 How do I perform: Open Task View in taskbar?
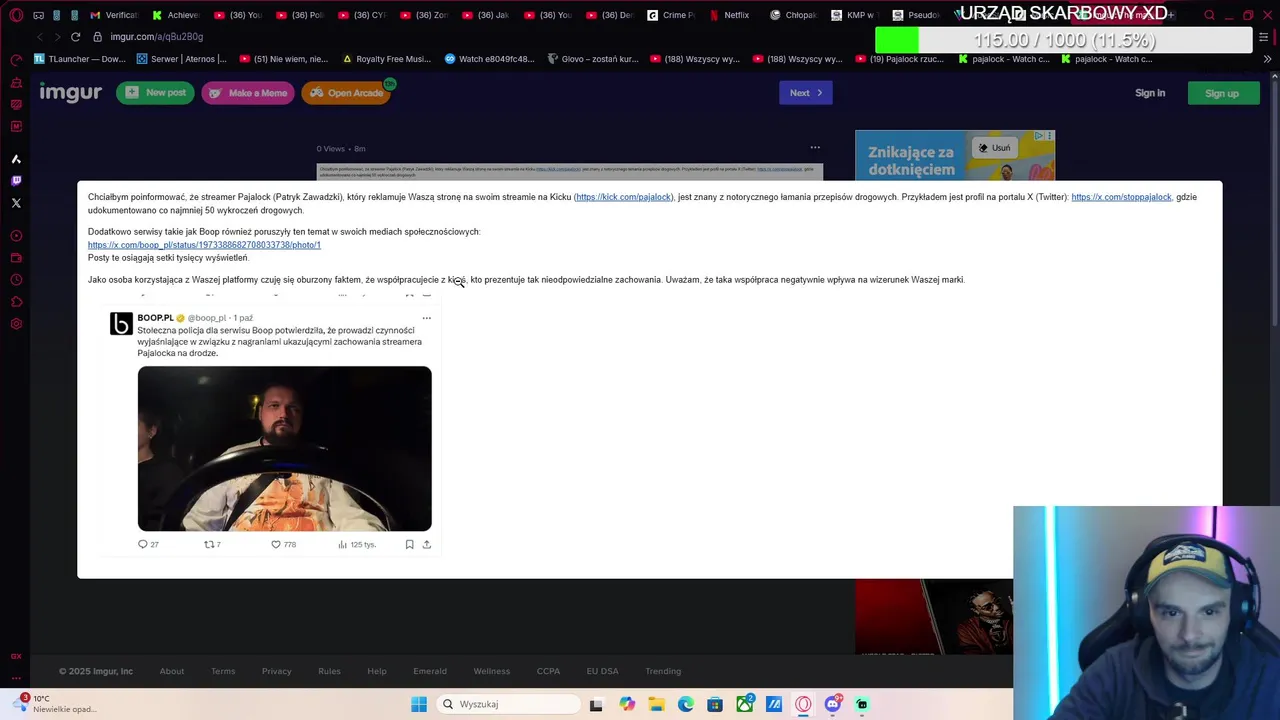[596, 704]
